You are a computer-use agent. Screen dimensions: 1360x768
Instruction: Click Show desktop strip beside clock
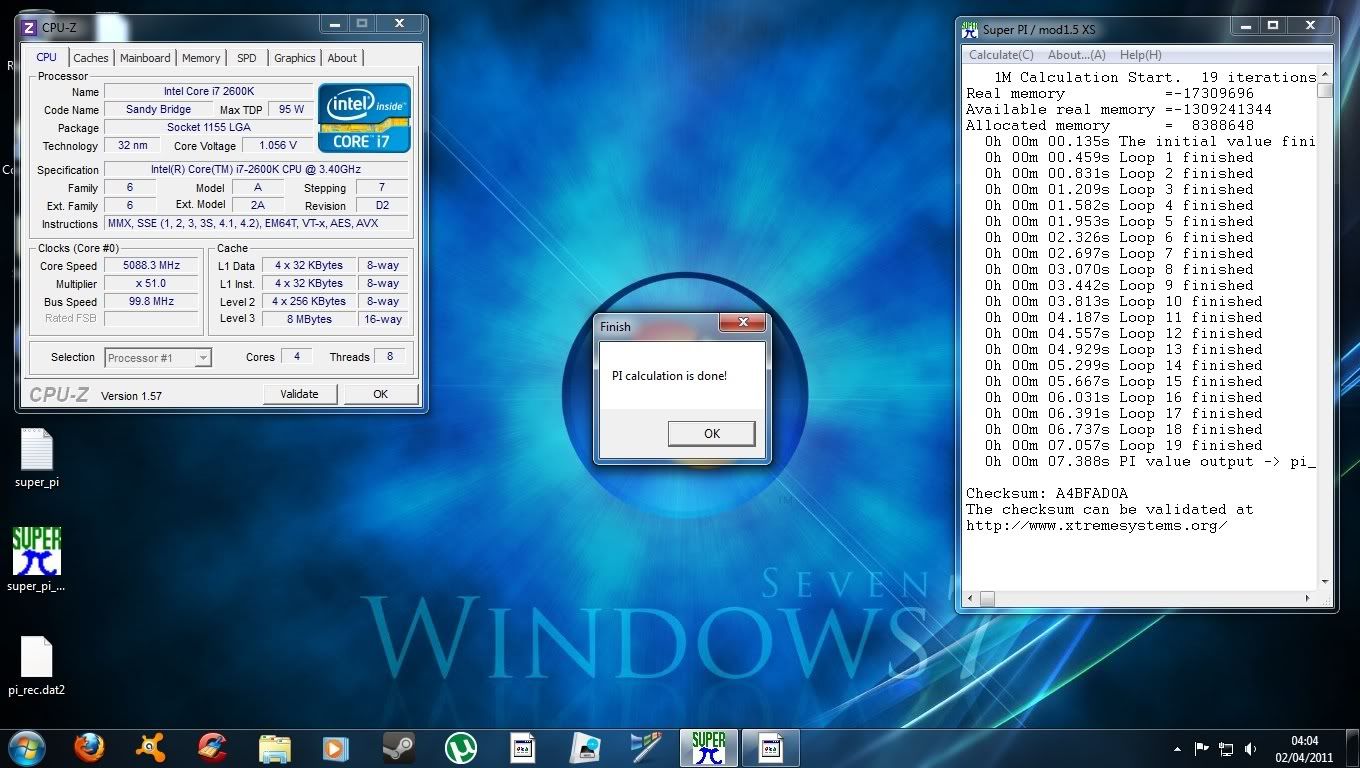pyautogui.click(x=1352, y=748)
